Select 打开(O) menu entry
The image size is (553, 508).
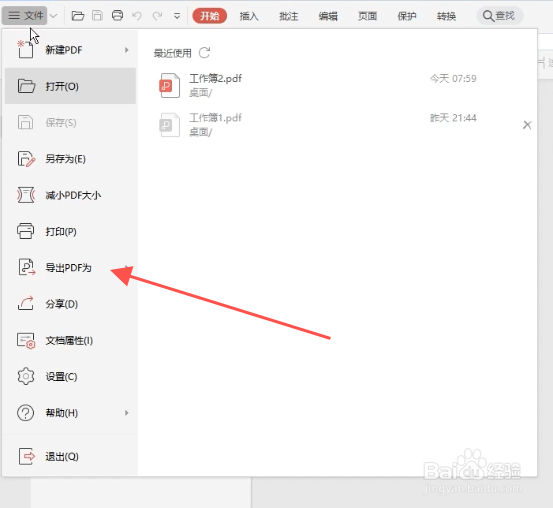70,86
